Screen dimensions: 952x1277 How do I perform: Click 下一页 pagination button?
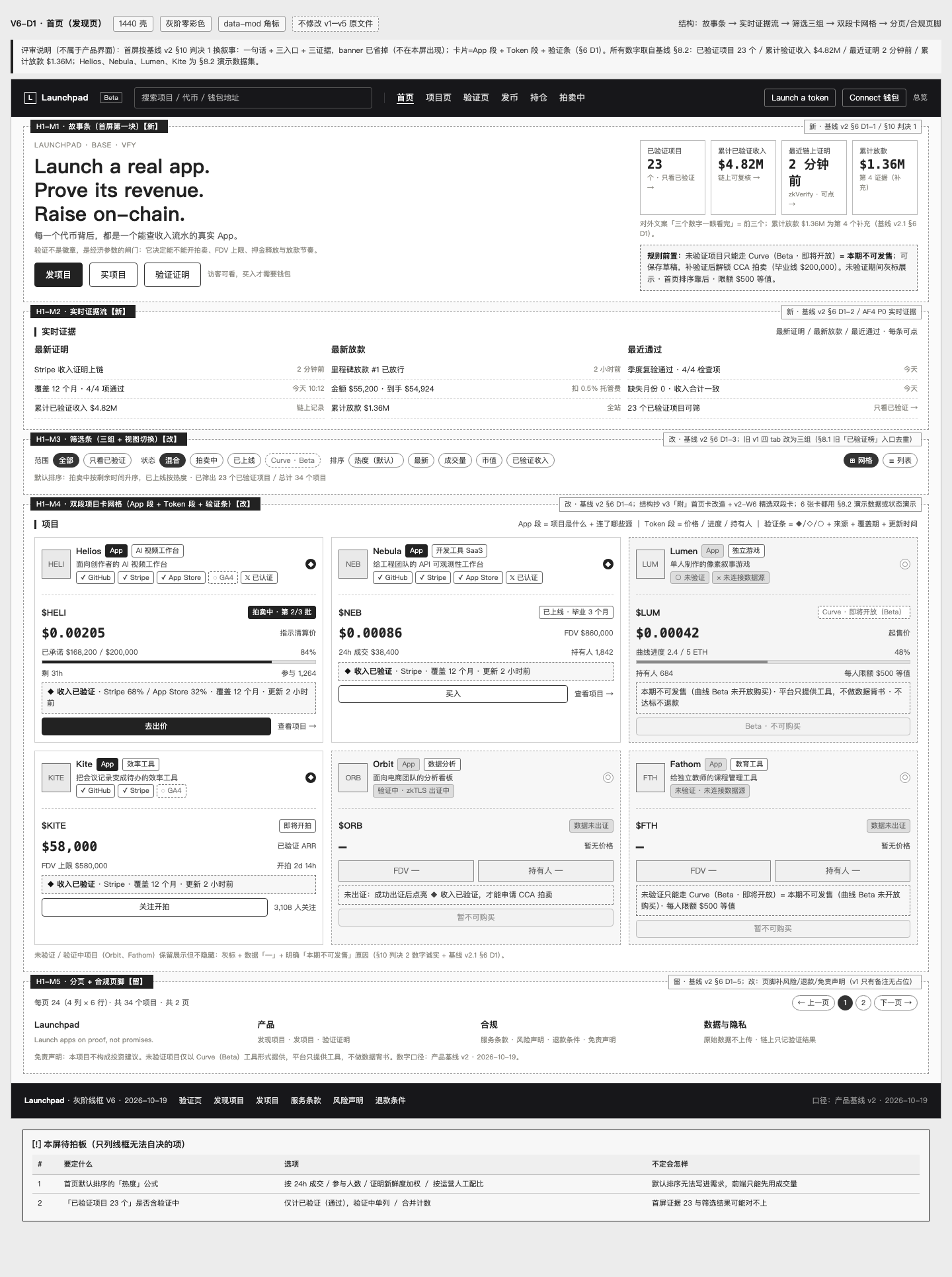(x=896, y=1003)
